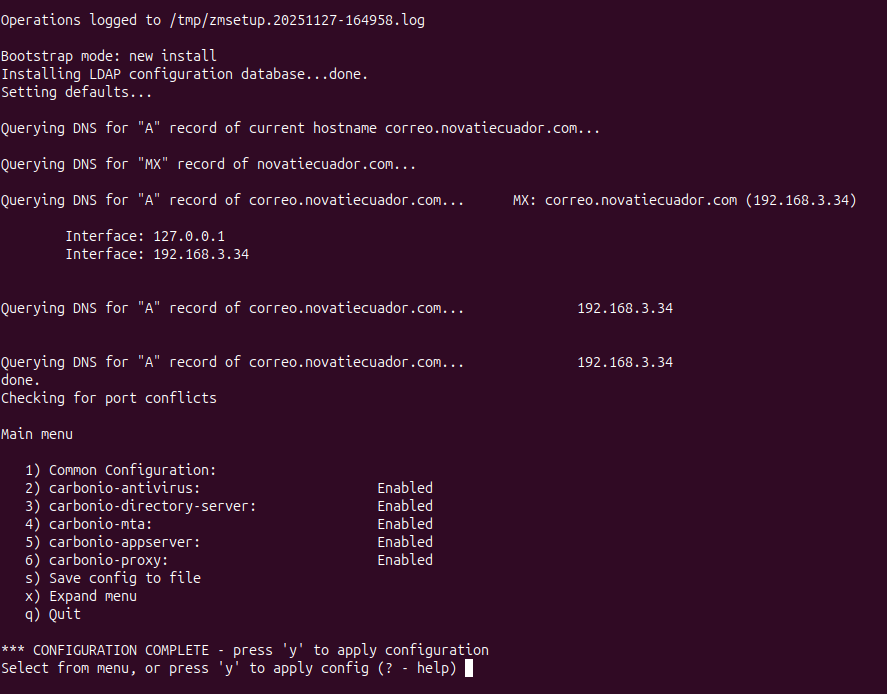Click the carbonio-mta menu option
Viewport: 887px width, 694px height.
tap(104, 524)
